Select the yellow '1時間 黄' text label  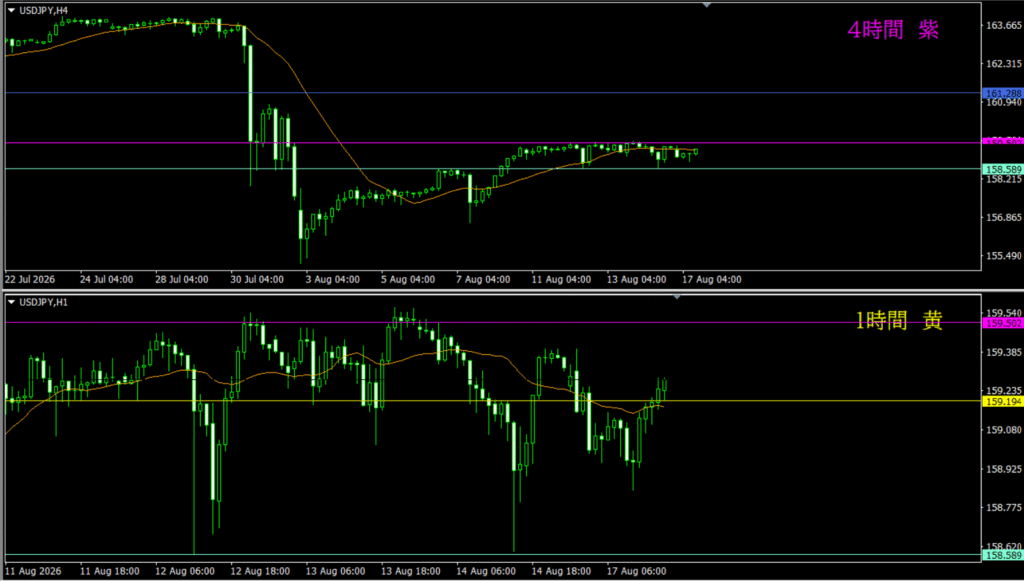[x=899, y=321]
